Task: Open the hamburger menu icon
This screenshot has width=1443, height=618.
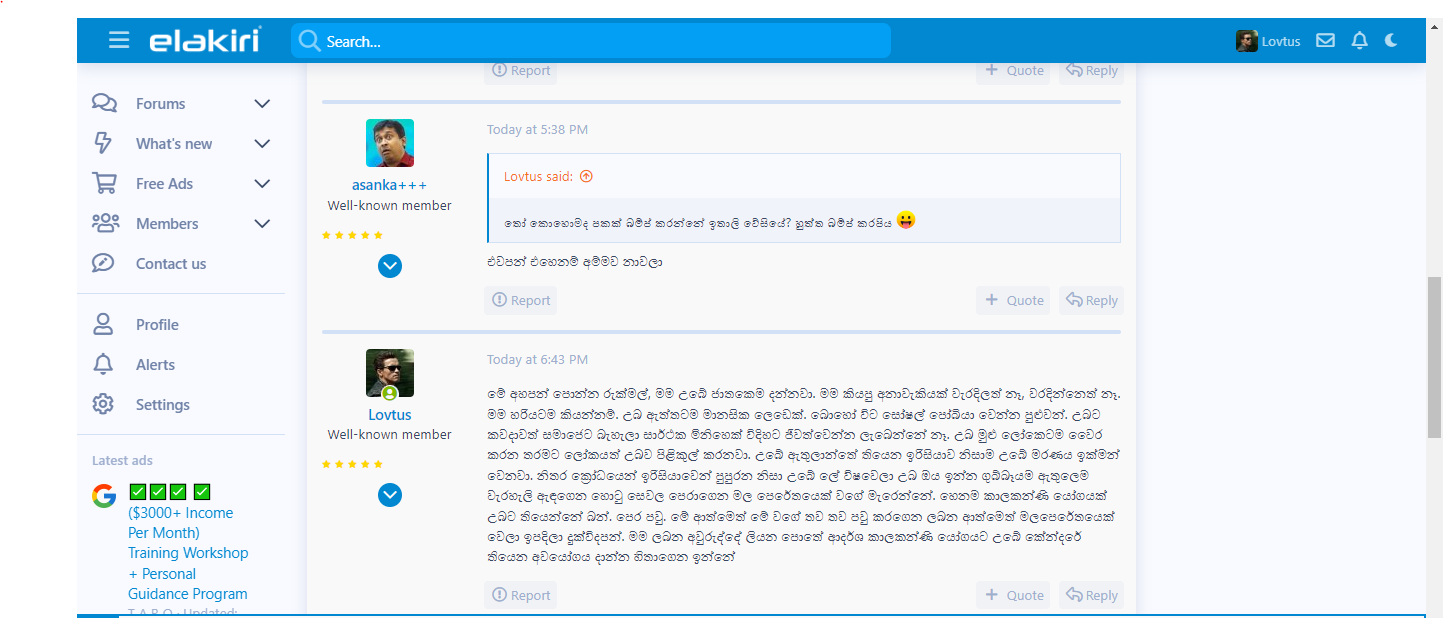Action: [x=119, y=40]
